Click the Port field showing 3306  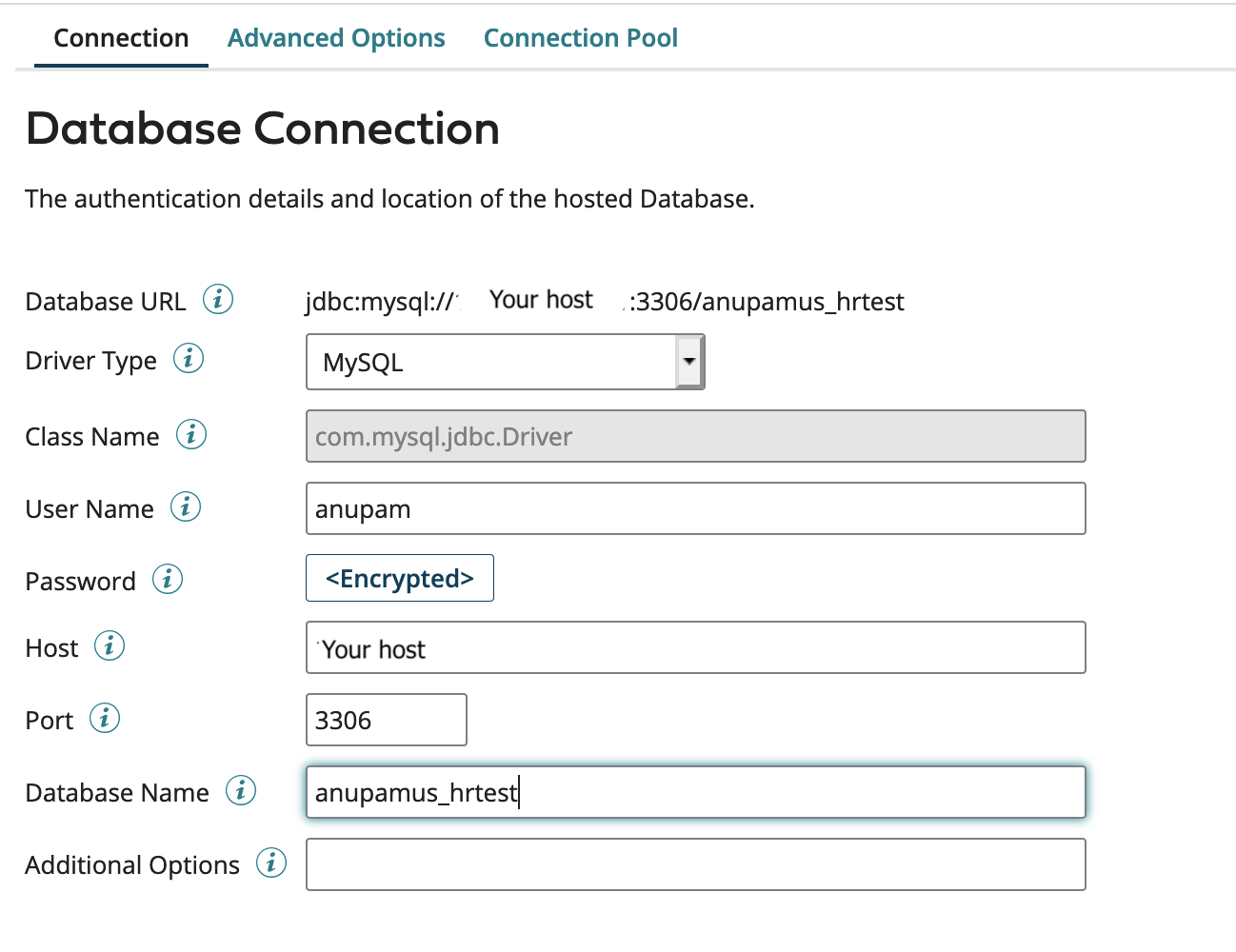[x=387, y=720]
